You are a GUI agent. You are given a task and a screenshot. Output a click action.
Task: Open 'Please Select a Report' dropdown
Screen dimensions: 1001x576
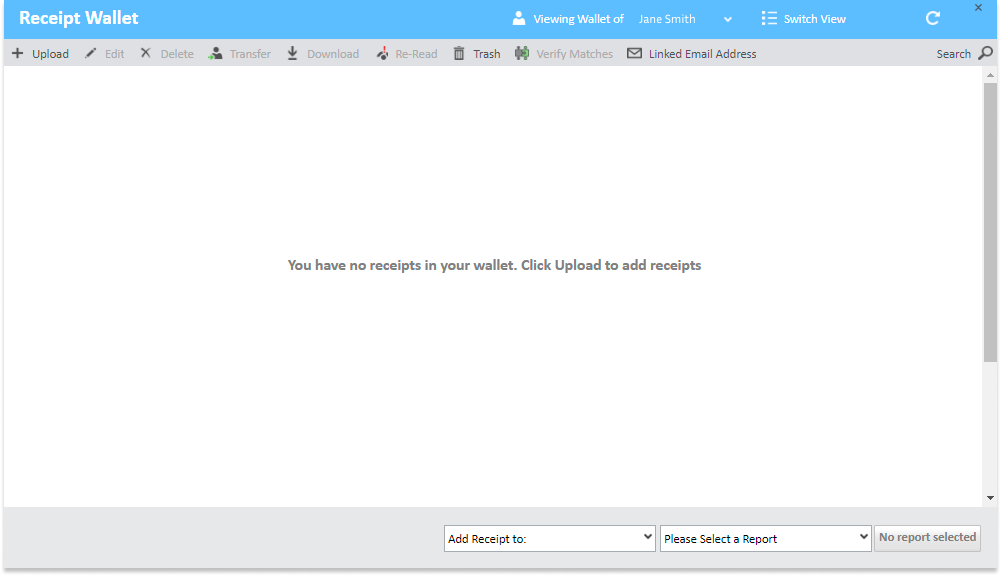(765, 538)
